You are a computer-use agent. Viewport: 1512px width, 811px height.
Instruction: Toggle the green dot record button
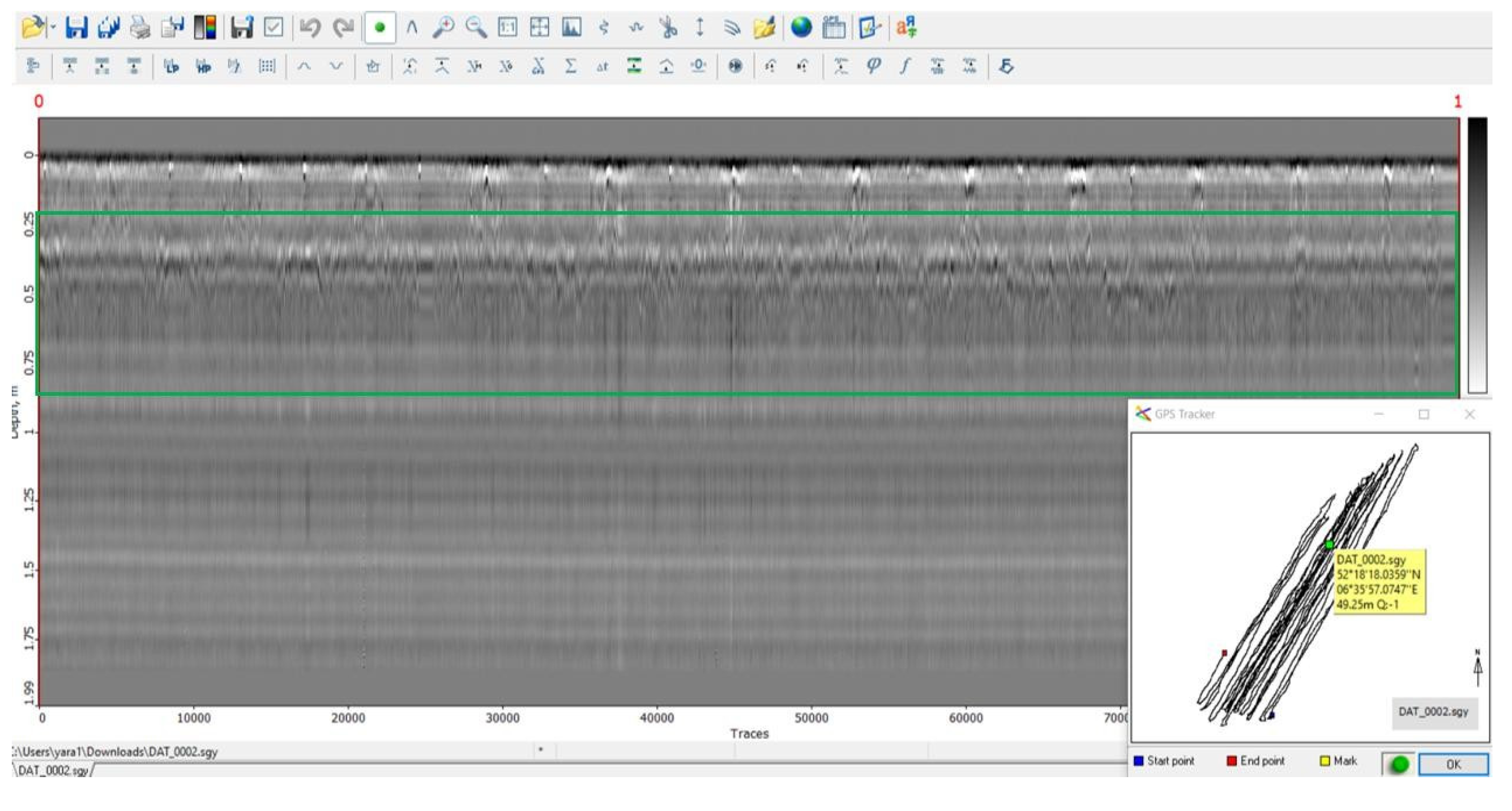[x=380, y=28]
